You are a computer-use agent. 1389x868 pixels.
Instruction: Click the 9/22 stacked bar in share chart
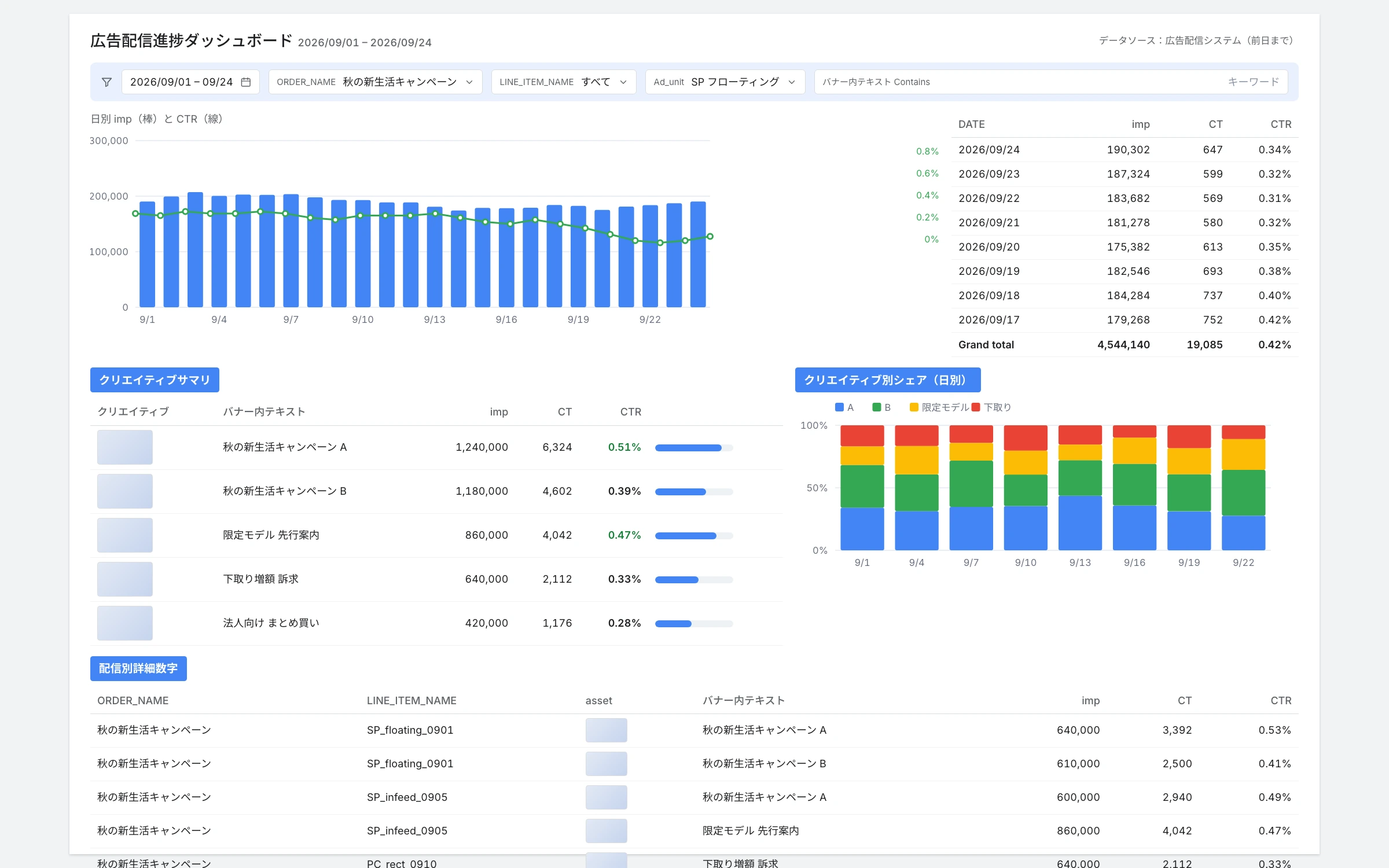[x=1243, y=488]
